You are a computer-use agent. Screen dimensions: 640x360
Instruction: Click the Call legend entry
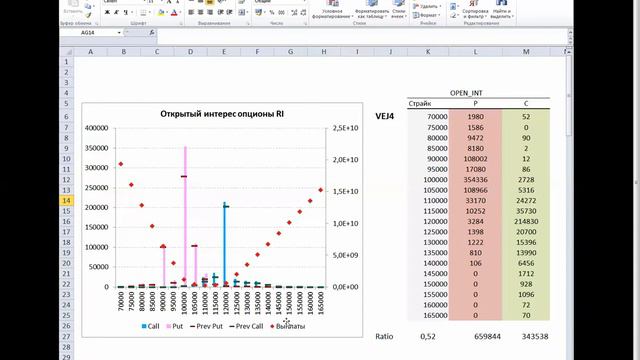[150, 326]
